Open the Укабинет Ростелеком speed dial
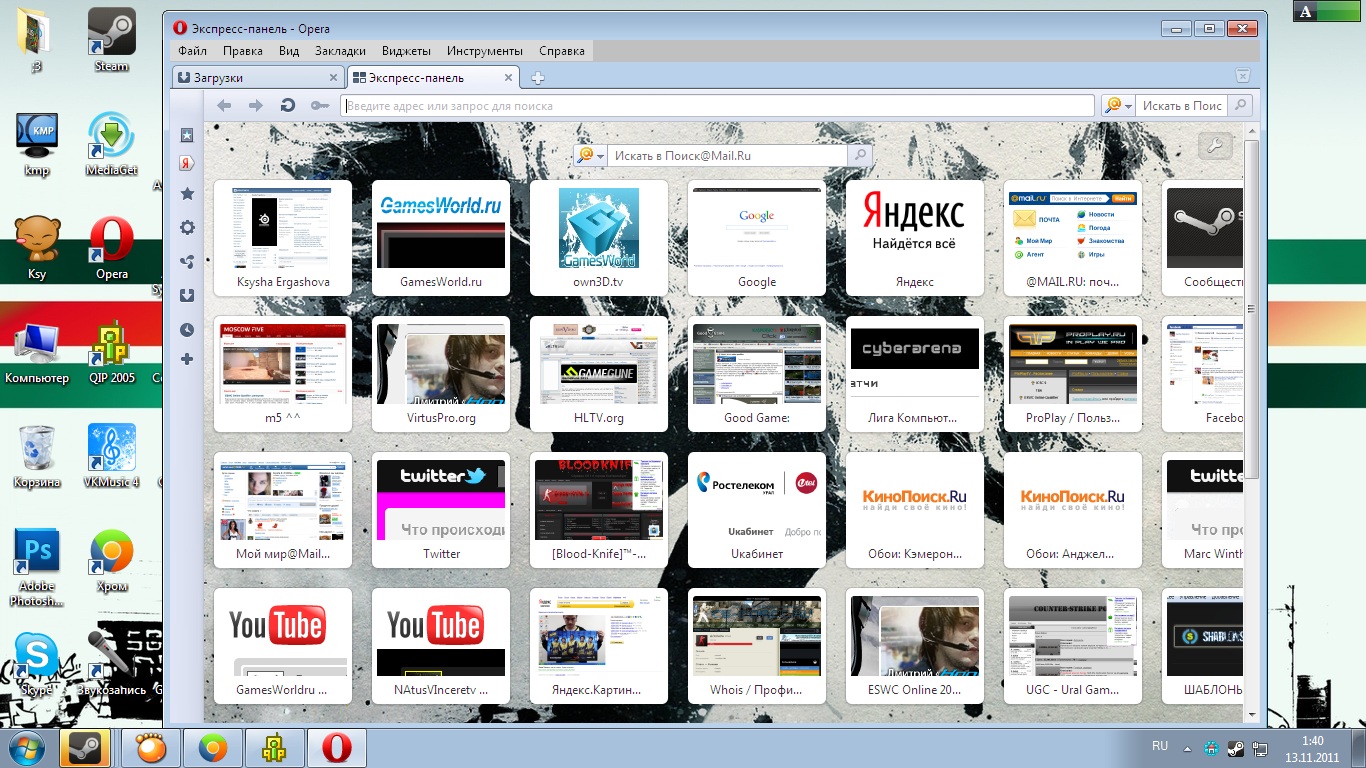This screenshot has height=768, width=1366. [757, 510]
